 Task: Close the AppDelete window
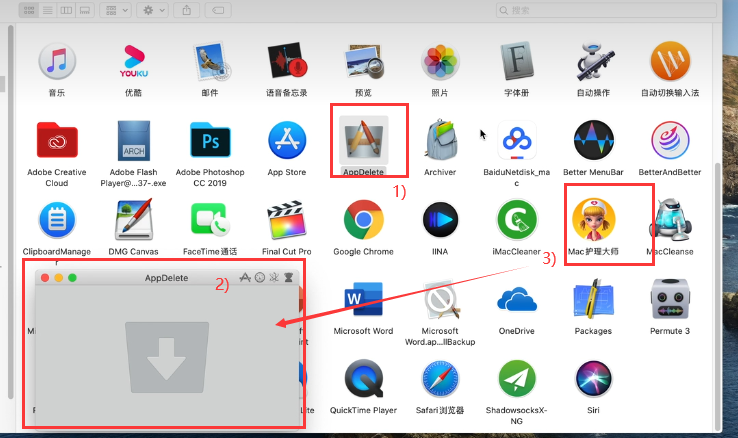(45, 278)
